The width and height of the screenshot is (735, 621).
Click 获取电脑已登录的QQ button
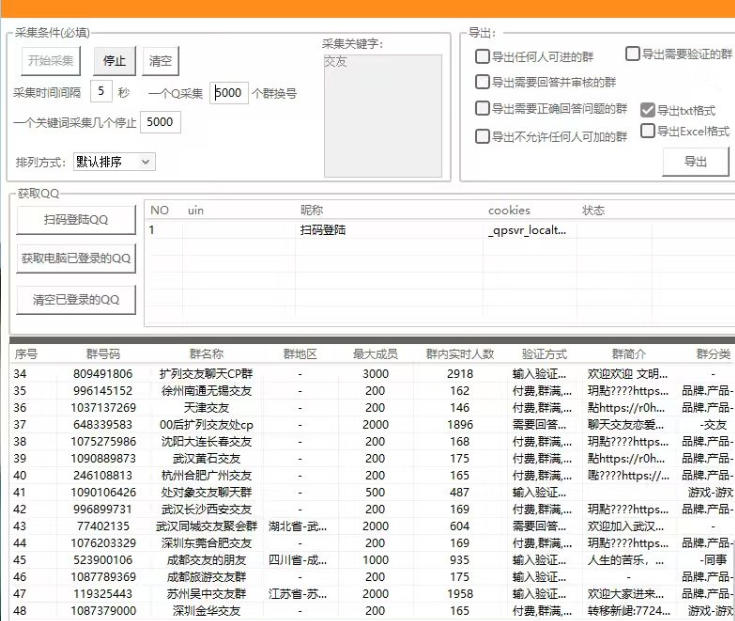click(x=76, y=258)
